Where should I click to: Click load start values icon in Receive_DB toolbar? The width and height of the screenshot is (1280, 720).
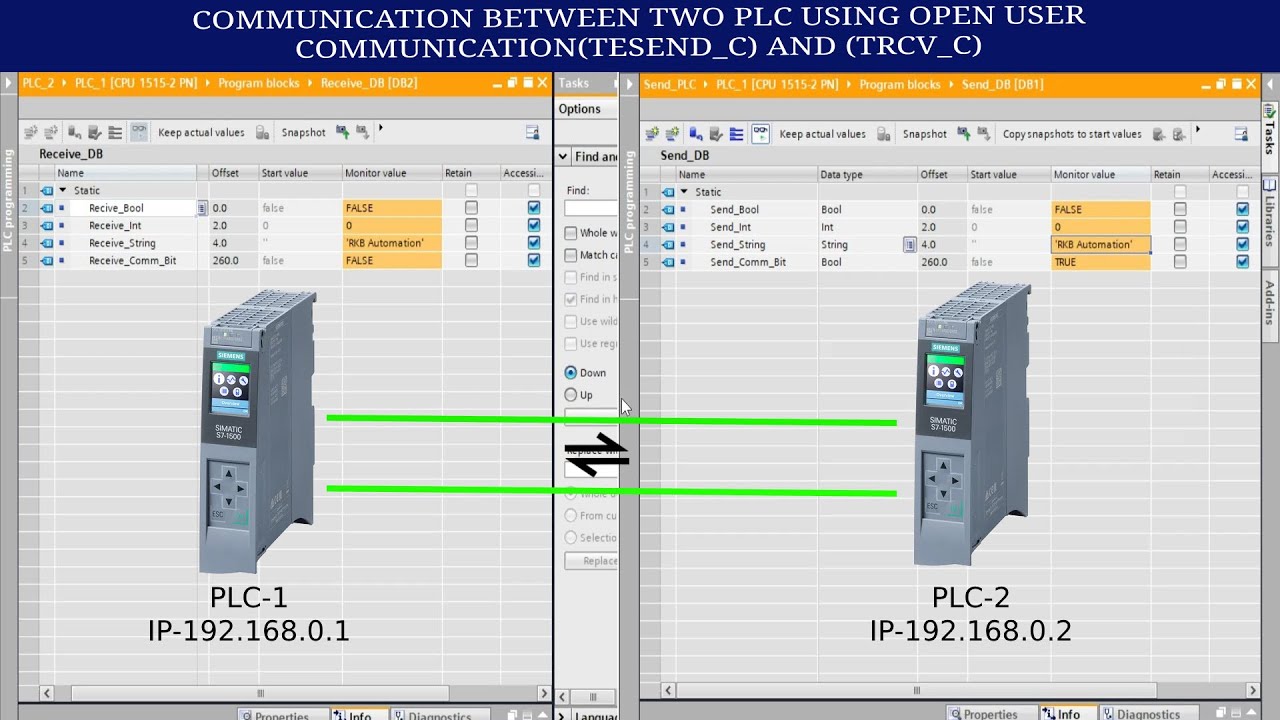pos(362,132)
